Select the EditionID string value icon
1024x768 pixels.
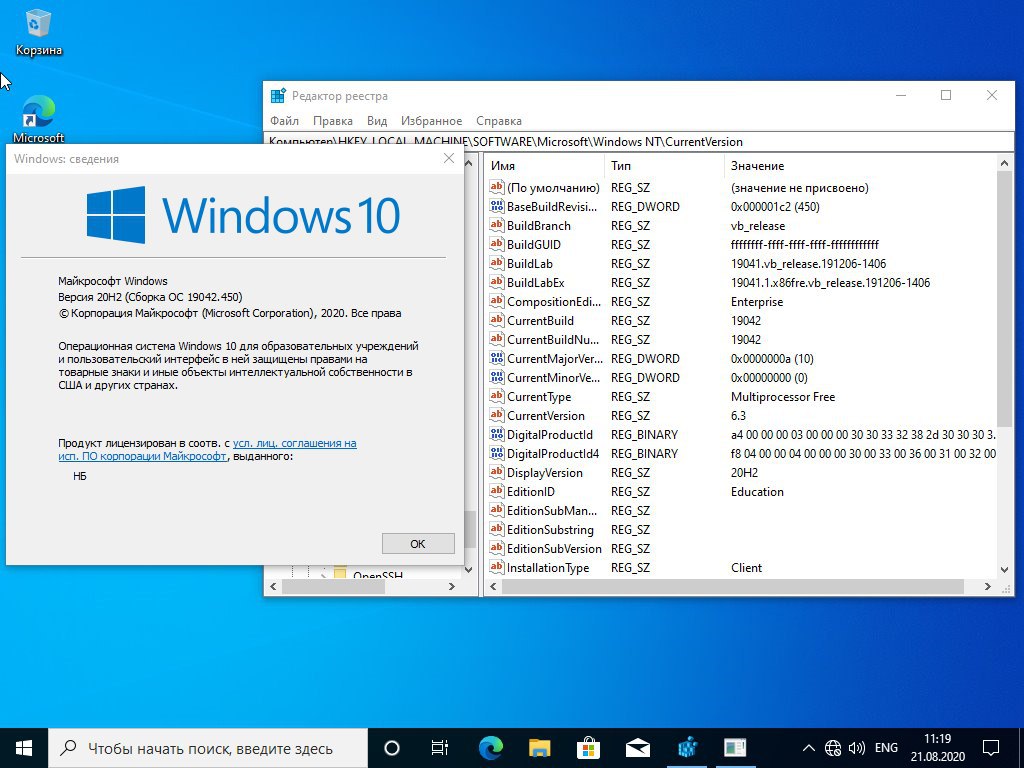(x=496, y=491)
